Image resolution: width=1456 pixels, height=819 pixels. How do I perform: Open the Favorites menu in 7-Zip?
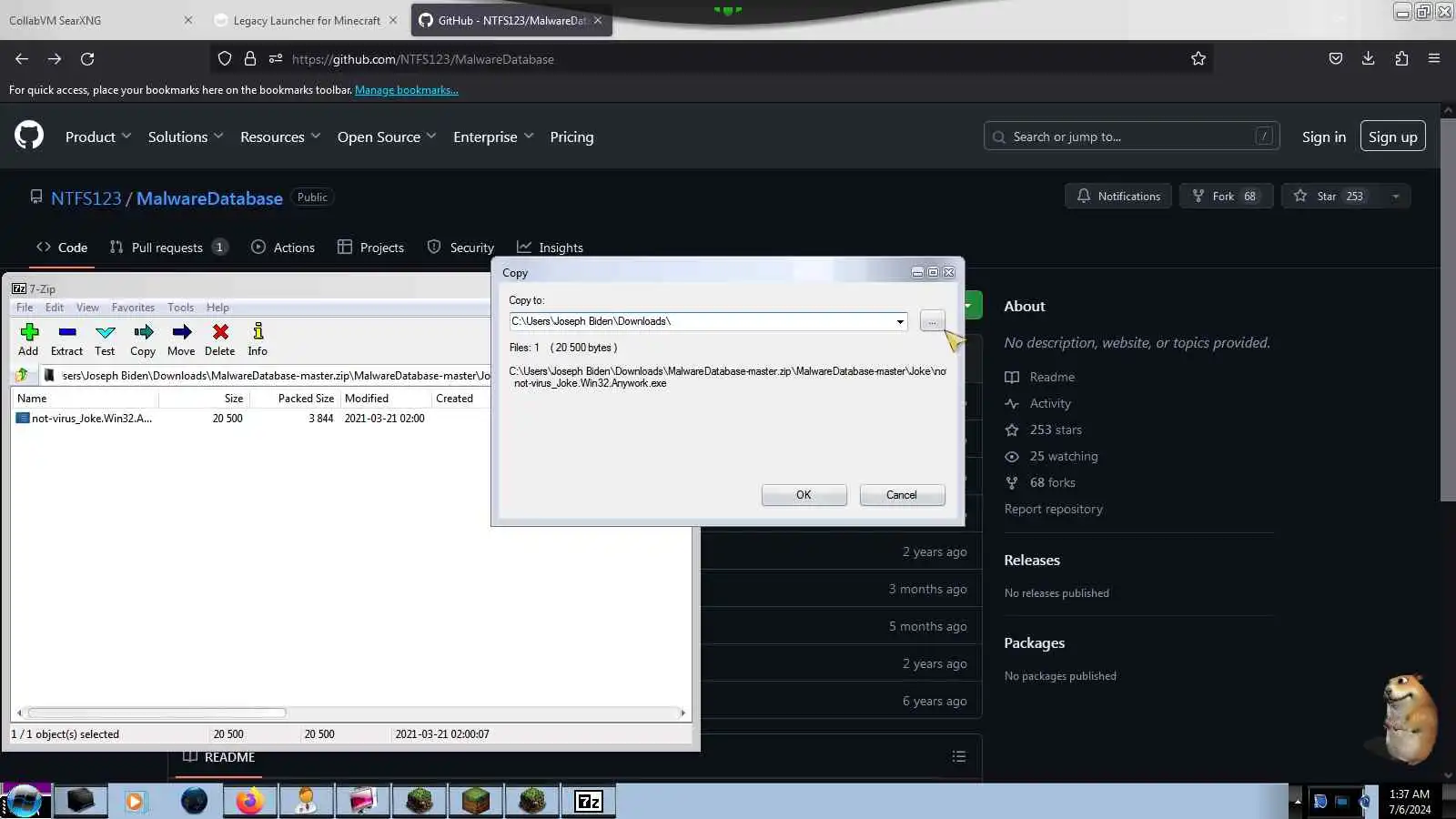(x=133, y=308)
